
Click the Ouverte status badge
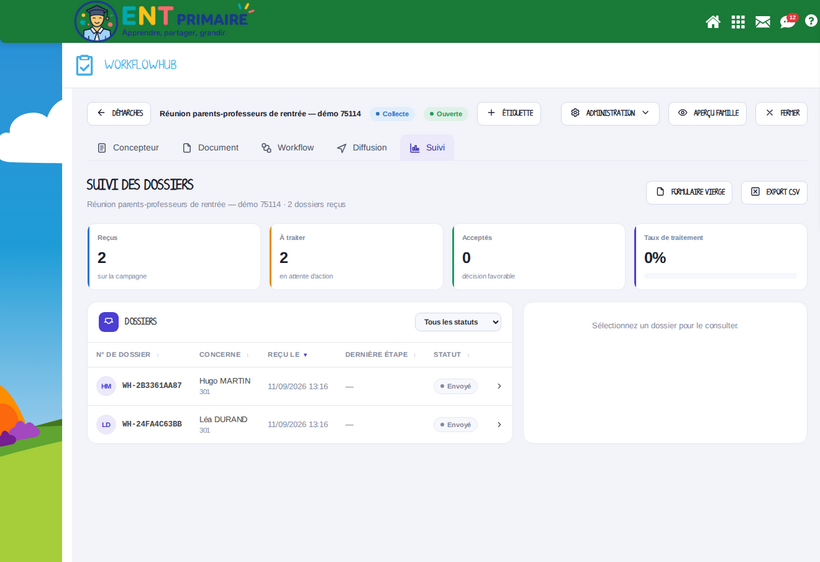[446, 114]
